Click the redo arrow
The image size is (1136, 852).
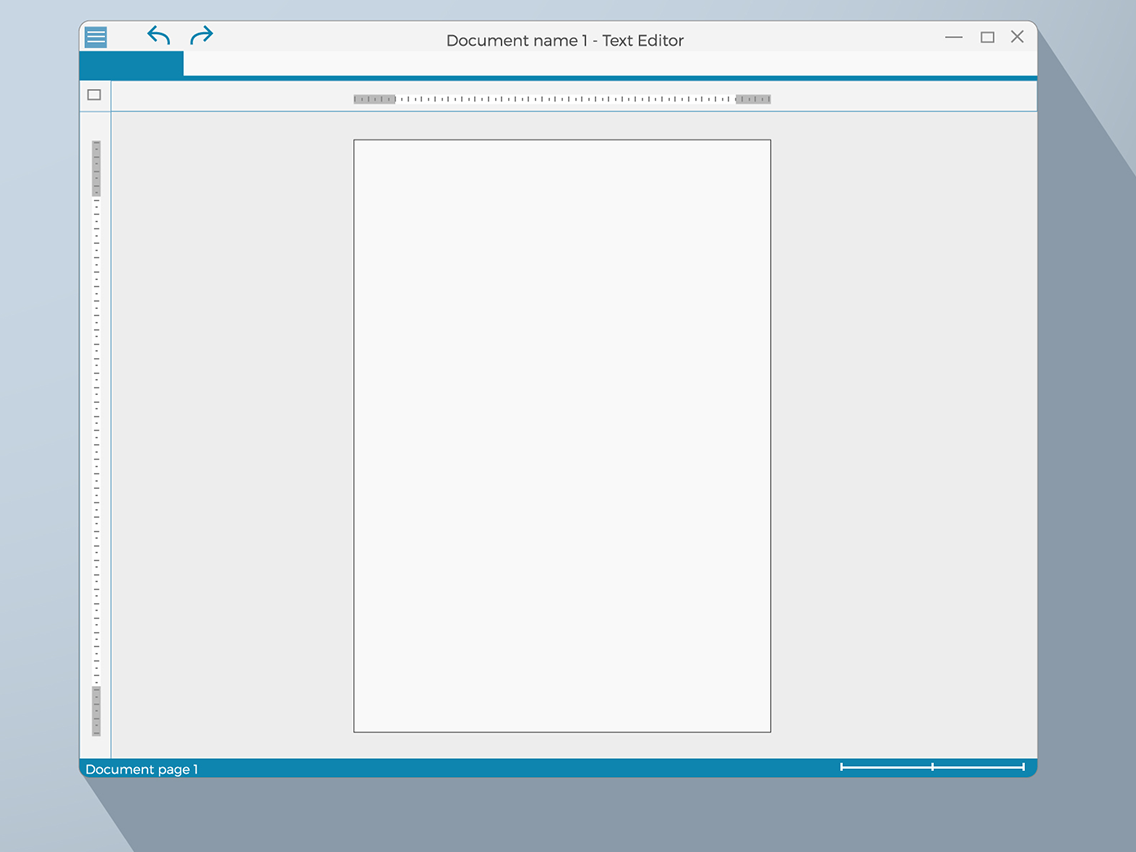tap(201, 36)
